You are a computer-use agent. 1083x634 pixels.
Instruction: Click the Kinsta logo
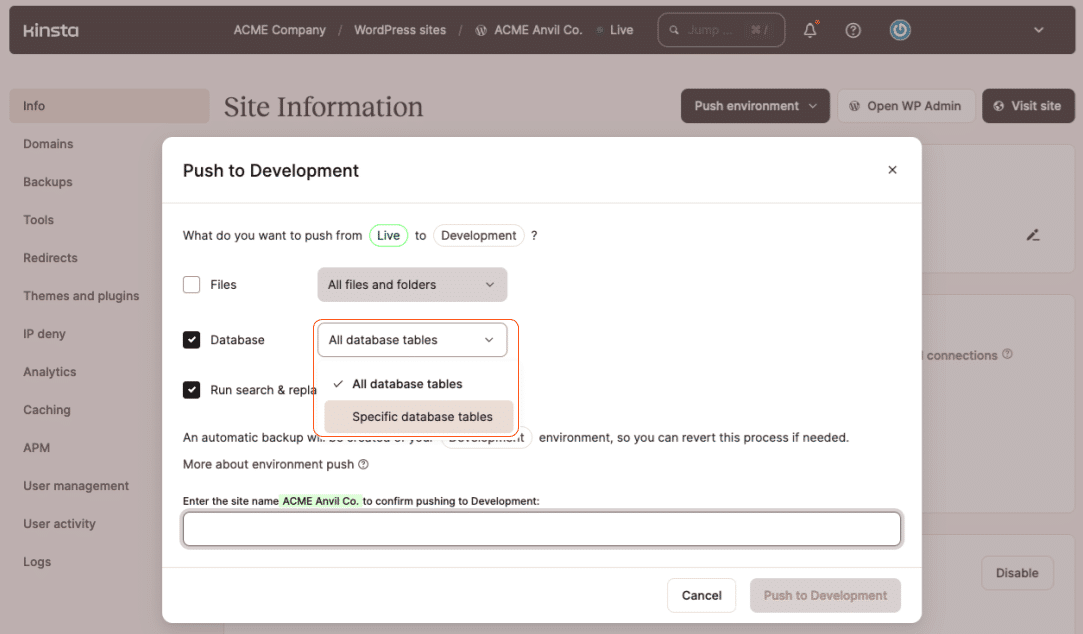(50, 30)
